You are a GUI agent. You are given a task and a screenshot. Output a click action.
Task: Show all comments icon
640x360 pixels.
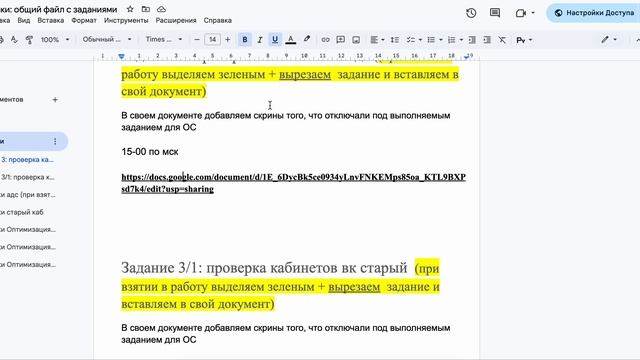495,13
